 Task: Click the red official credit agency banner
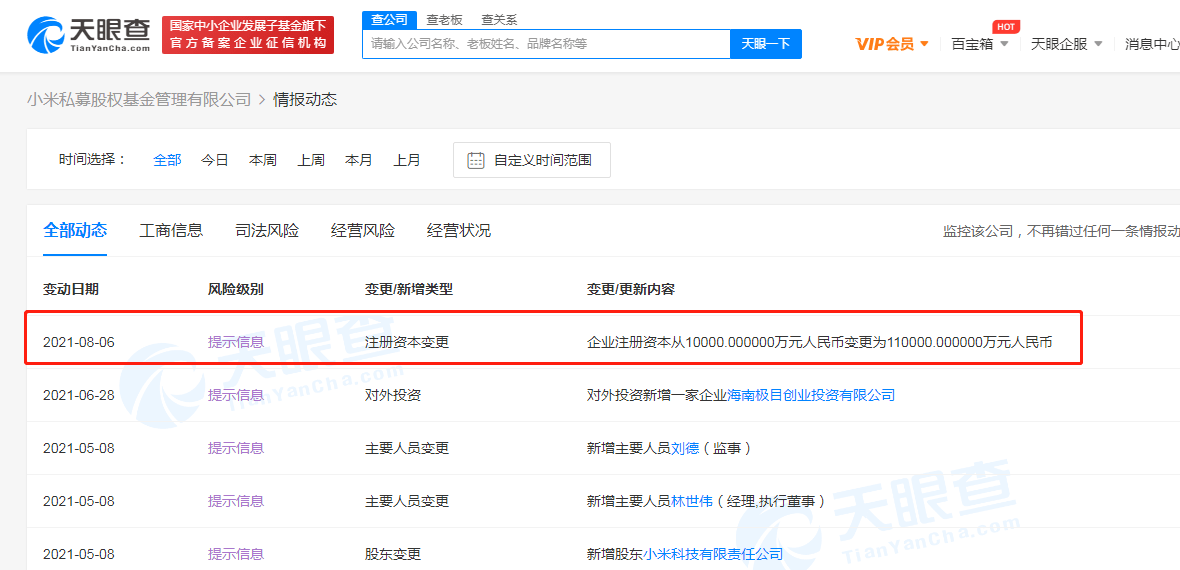(x=248, y=35)
